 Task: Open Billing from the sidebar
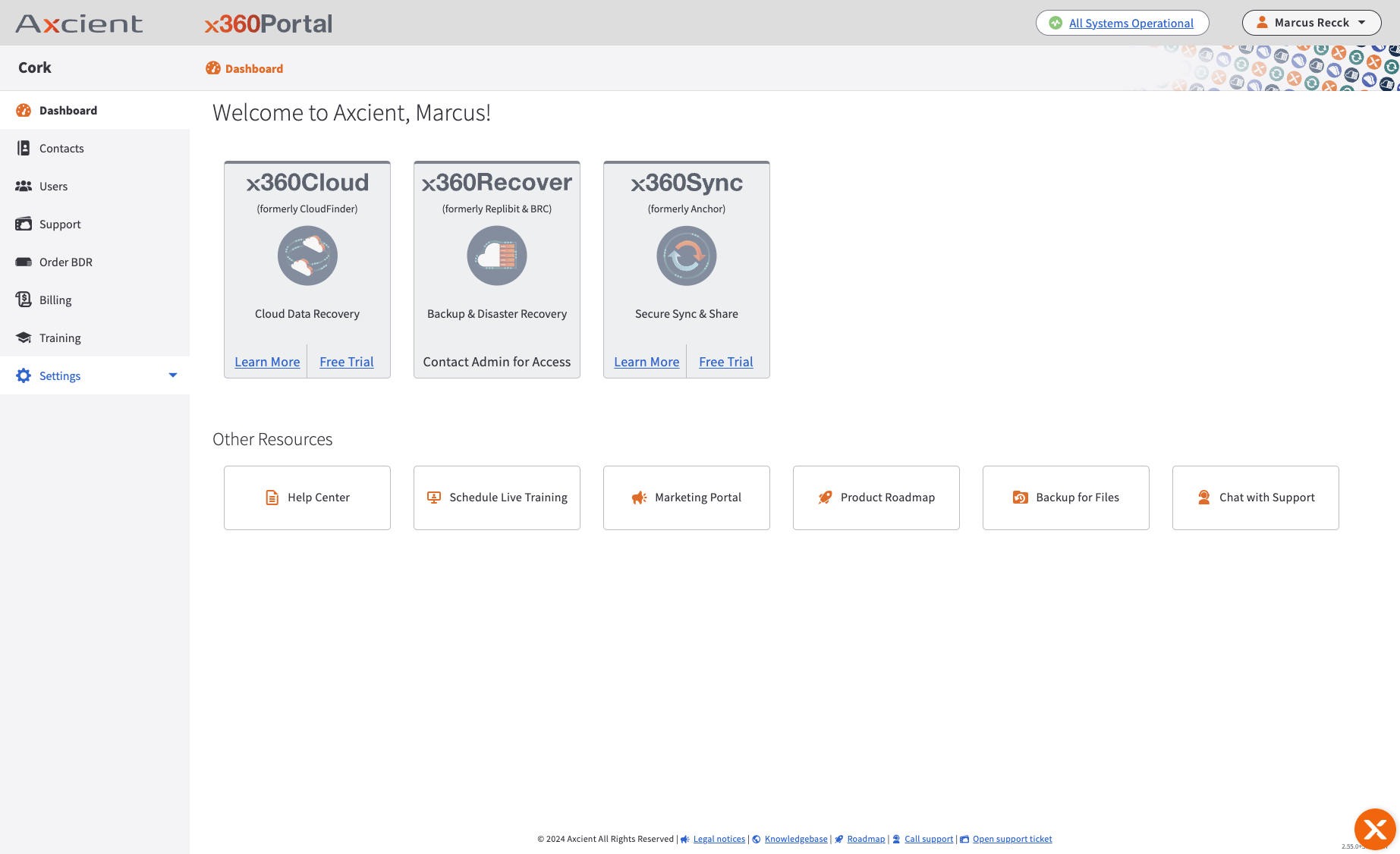pos(95,300)
